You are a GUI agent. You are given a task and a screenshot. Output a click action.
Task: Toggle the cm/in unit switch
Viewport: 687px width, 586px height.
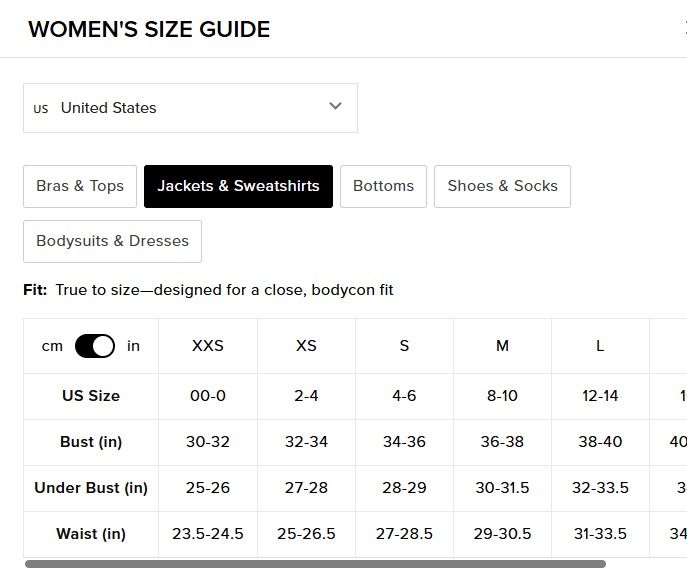click(x=95, y=346)
